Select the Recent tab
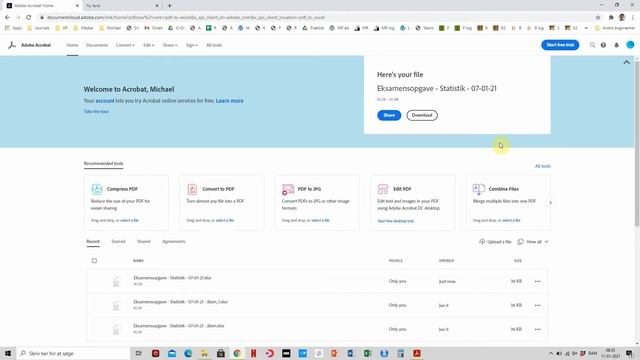The image size is (640, 360). click(93, 242)
